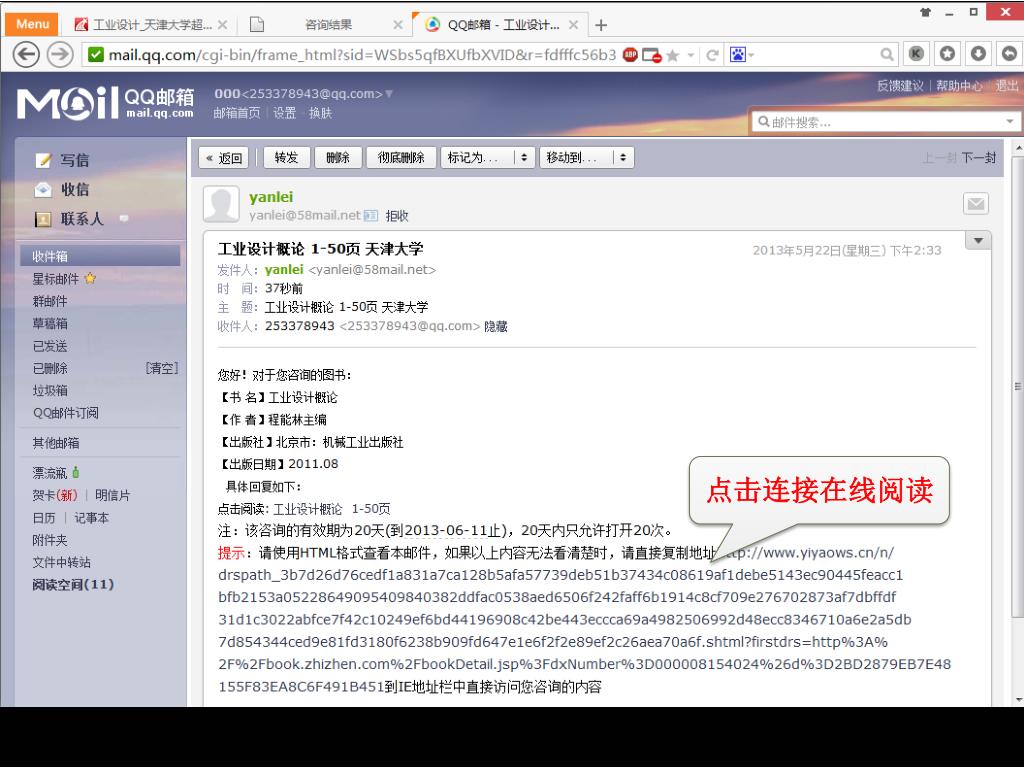Switch to the 工业设计_天津大学 tab

coord(152,25)
